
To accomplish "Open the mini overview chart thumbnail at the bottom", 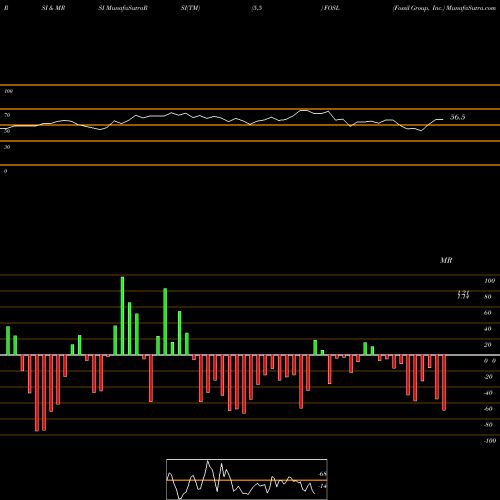I will [x=247, y=479].
